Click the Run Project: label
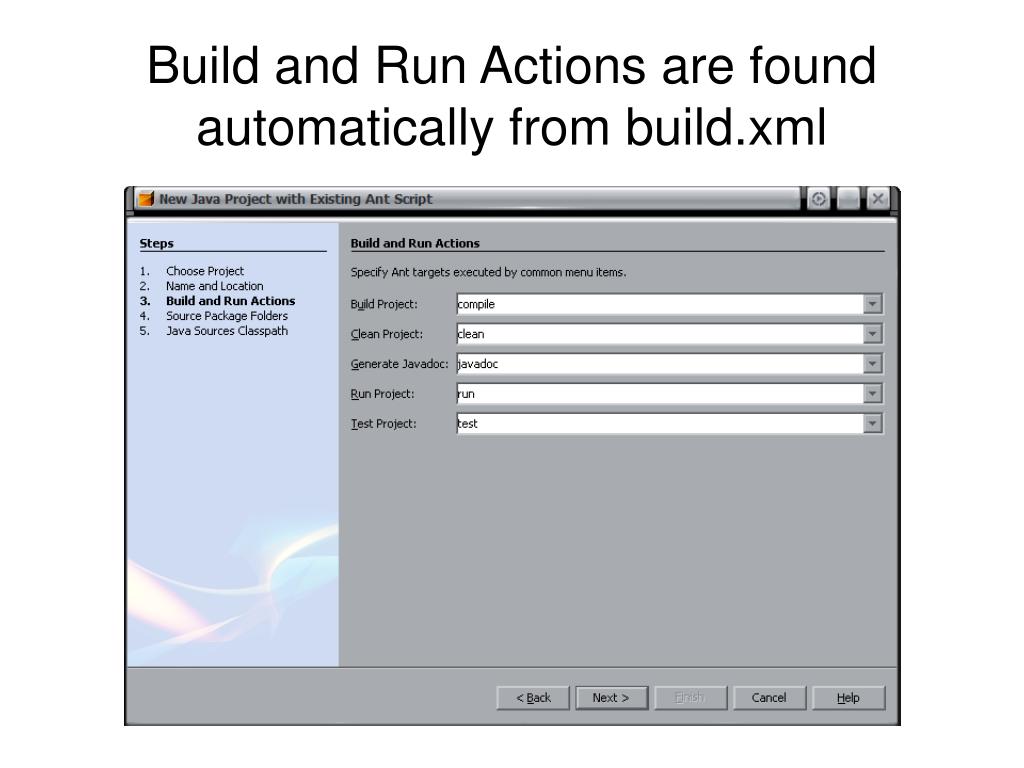 [383, 394]
